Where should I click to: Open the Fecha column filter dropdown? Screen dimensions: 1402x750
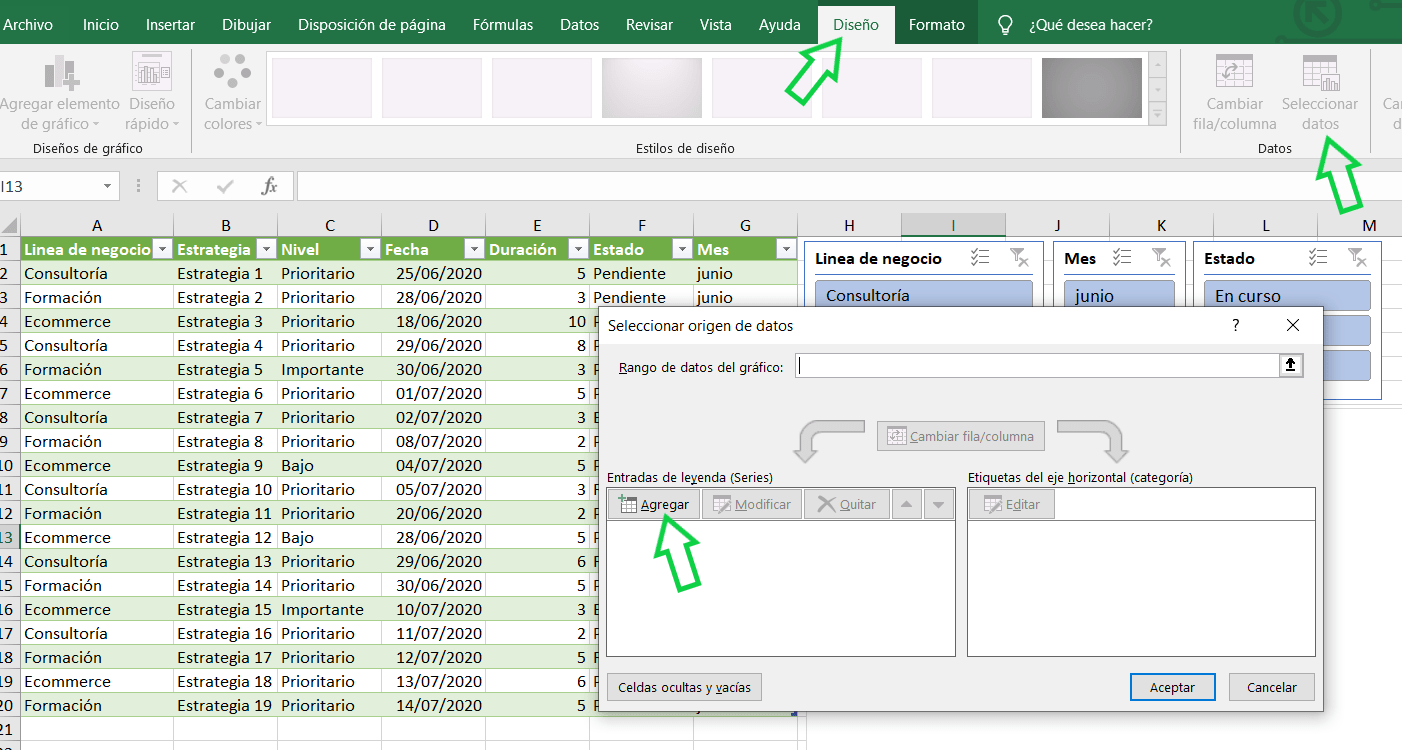473,250
